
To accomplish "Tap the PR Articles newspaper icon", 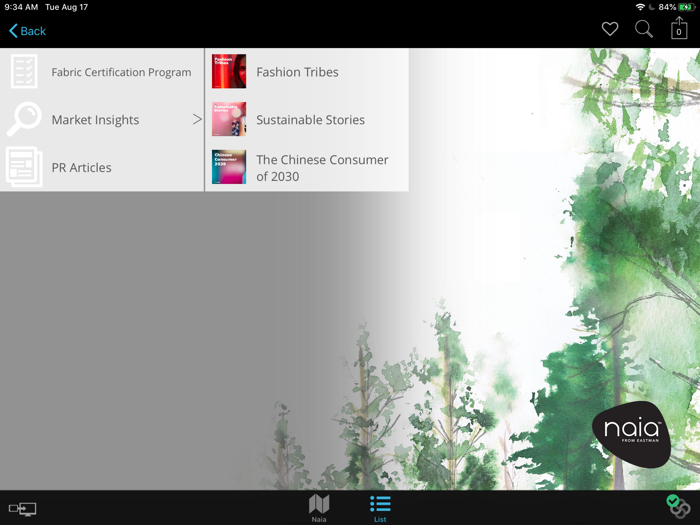I will pyautogui.click(x=24, y=167).
